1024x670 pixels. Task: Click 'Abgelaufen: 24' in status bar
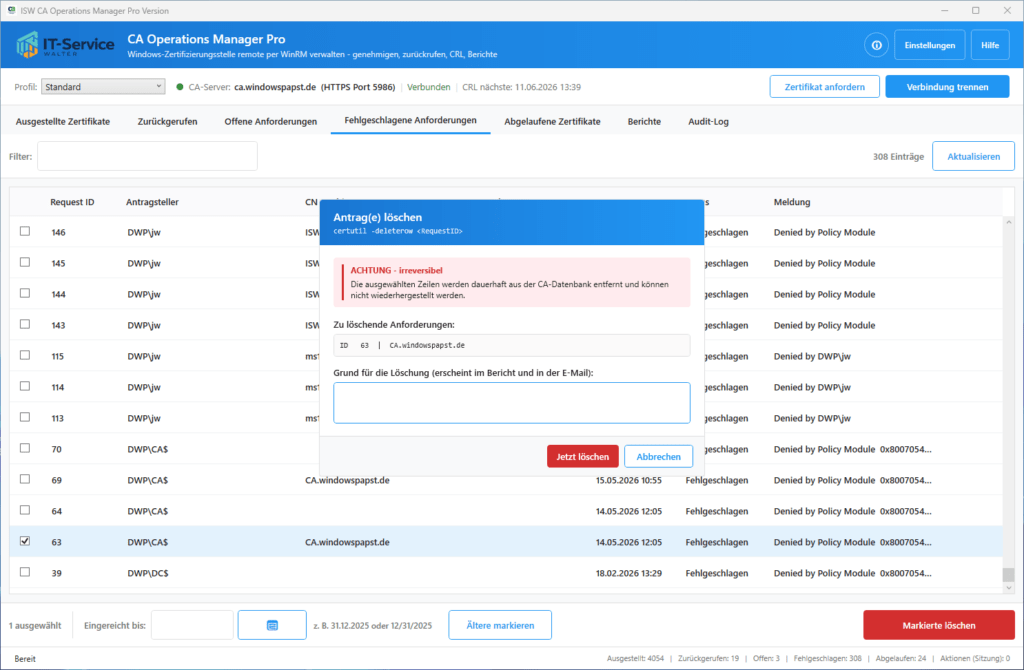click(901, 658)
